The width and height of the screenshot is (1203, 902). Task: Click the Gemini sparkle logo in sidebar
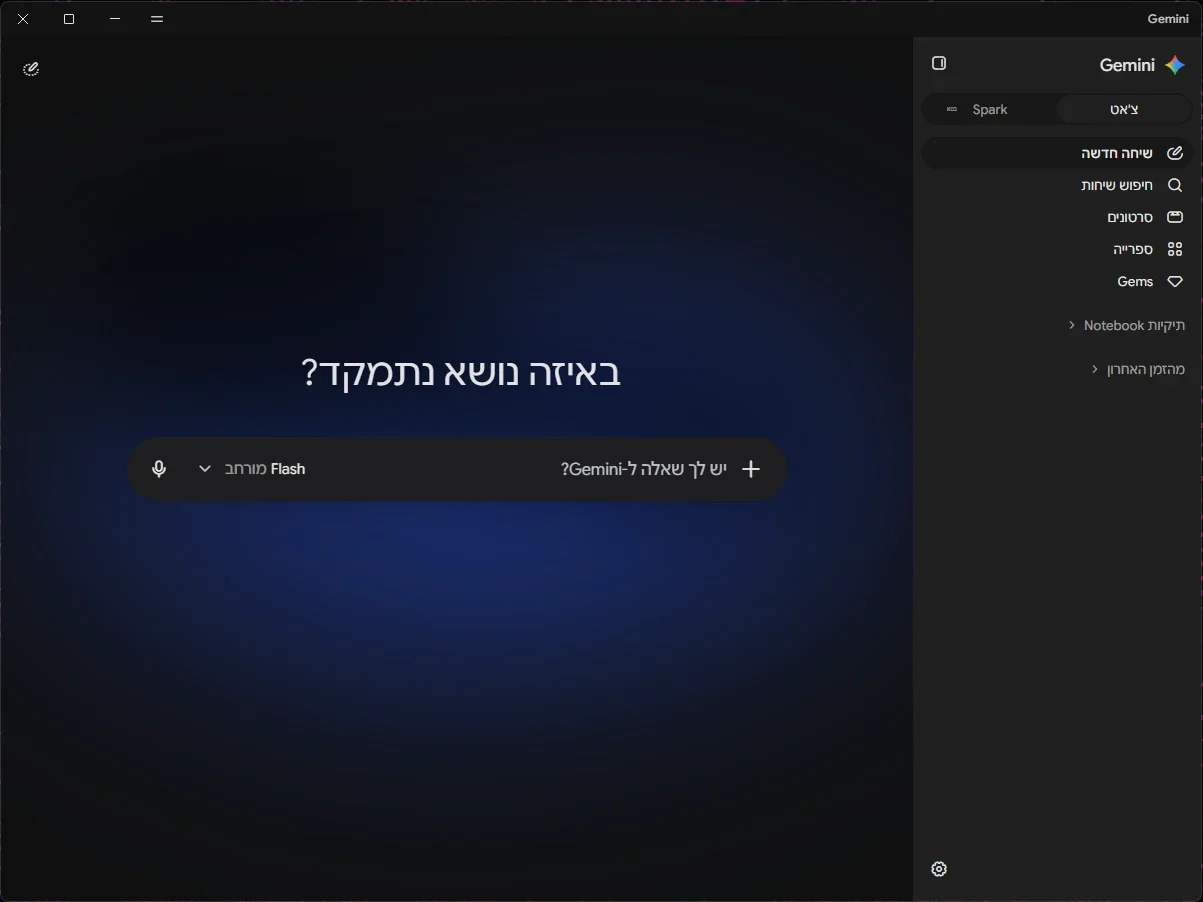coord(1175,65)
